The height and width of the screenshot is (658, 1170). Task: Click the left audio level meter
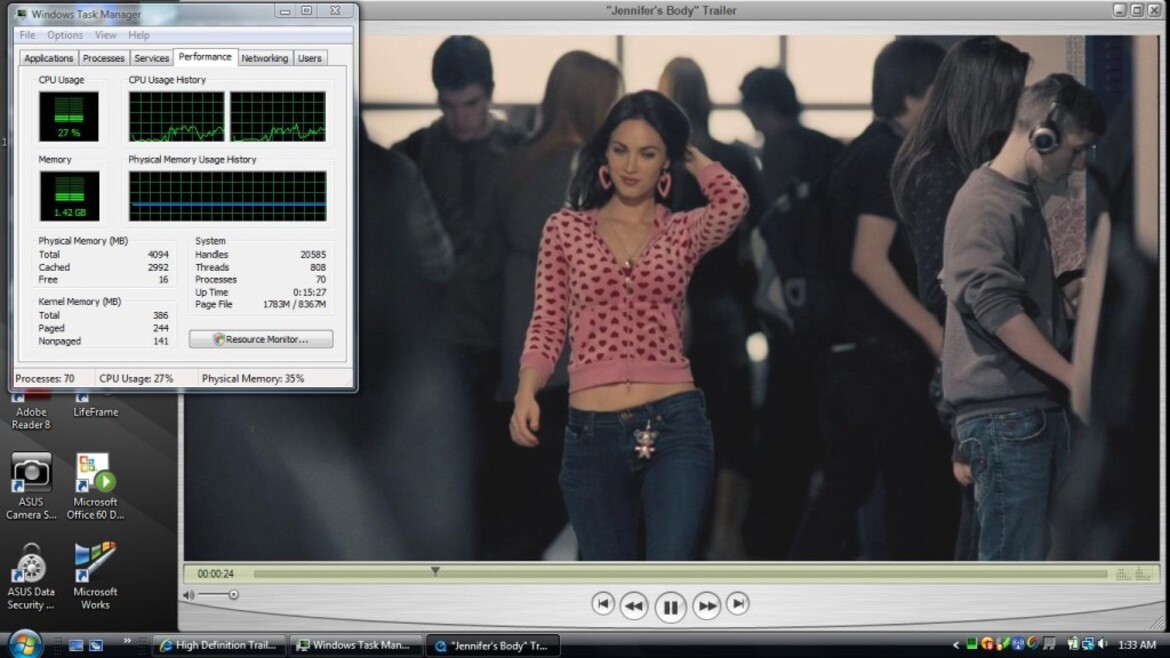[x=1123, y=574]
